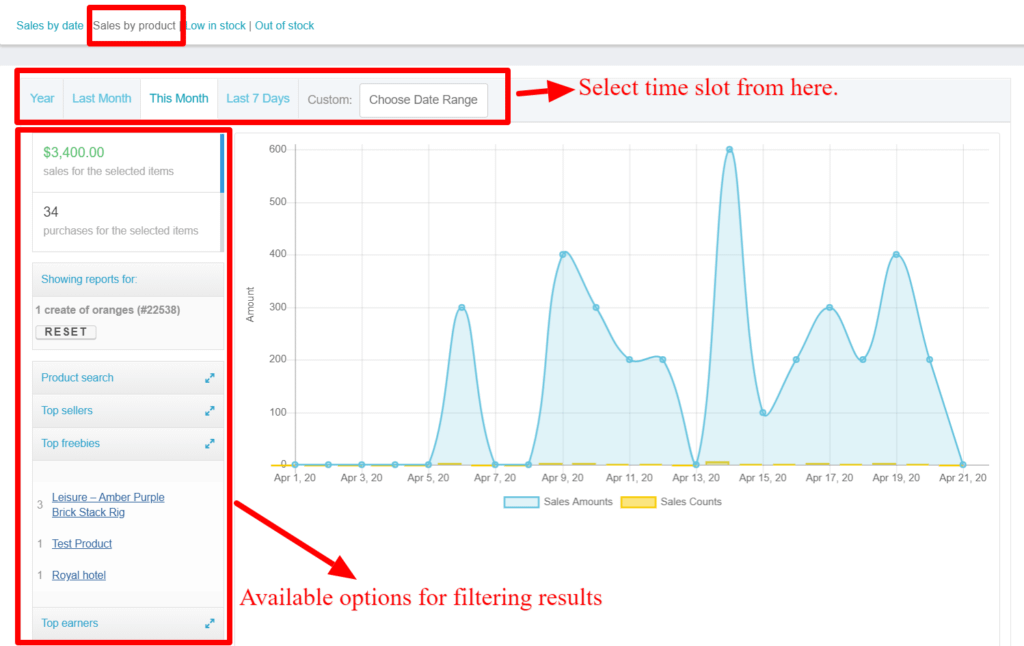Open the Out of stock report
1024x646 pixels.
tap(285, 26)
